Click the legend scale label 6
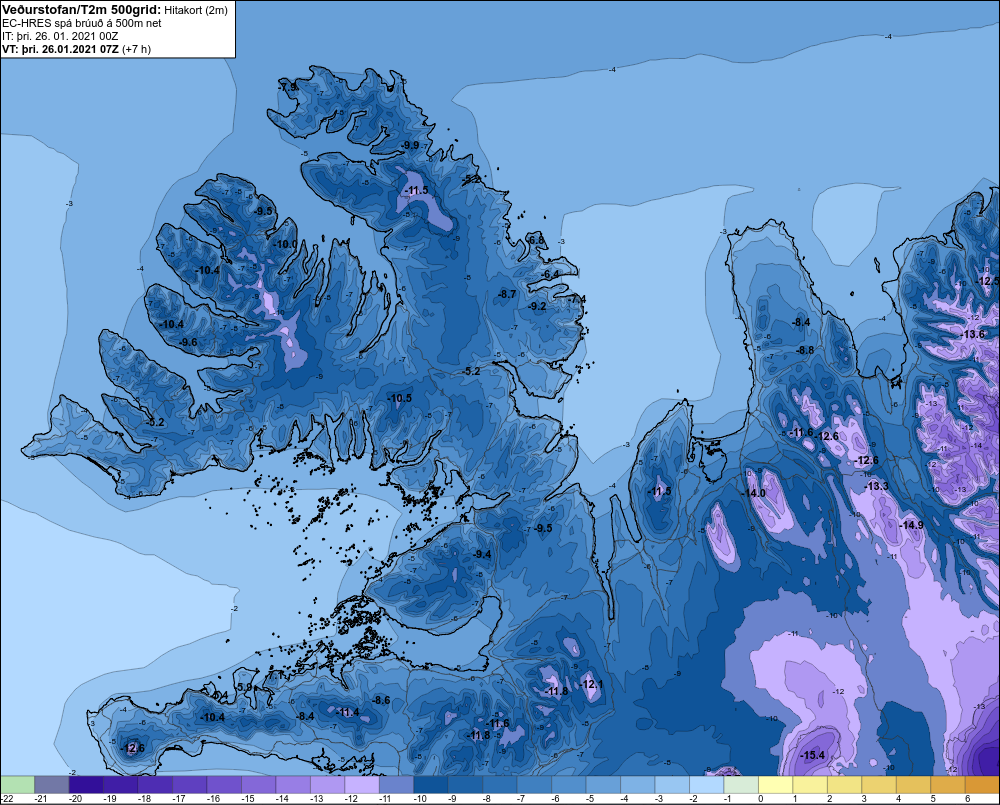The width and height of the screenshot is (1000, 805). (967, 799)
